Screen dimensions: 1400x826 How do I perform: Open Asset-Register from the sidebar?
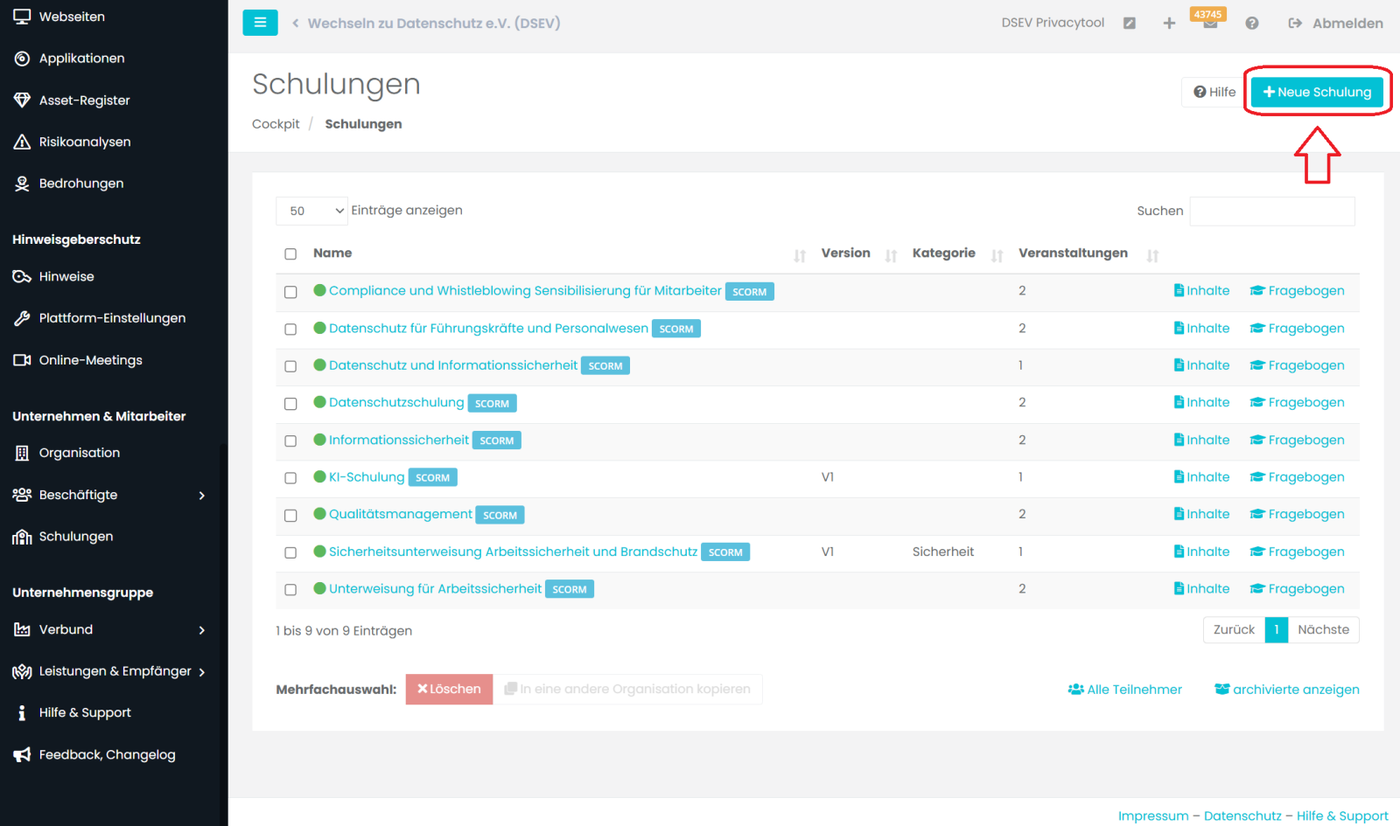84,100
